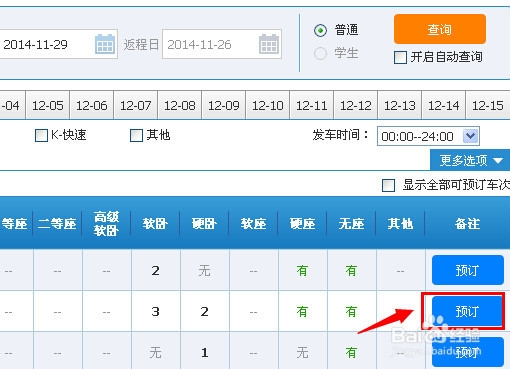Screen dimensions: 510x369
Task: Click 硬座 有 in the second row
Action: (x=302, y=312)
